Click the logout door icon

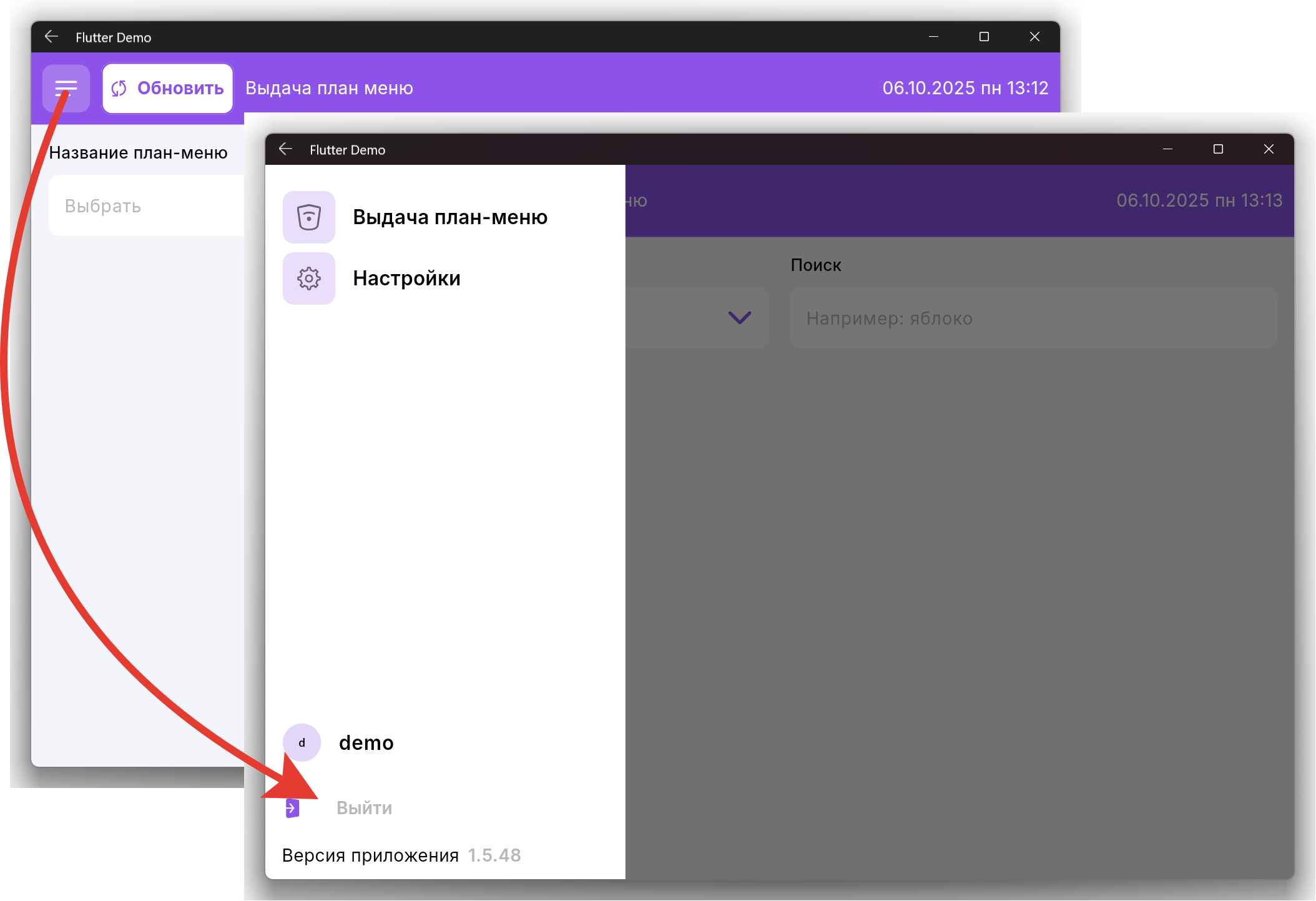292,808
